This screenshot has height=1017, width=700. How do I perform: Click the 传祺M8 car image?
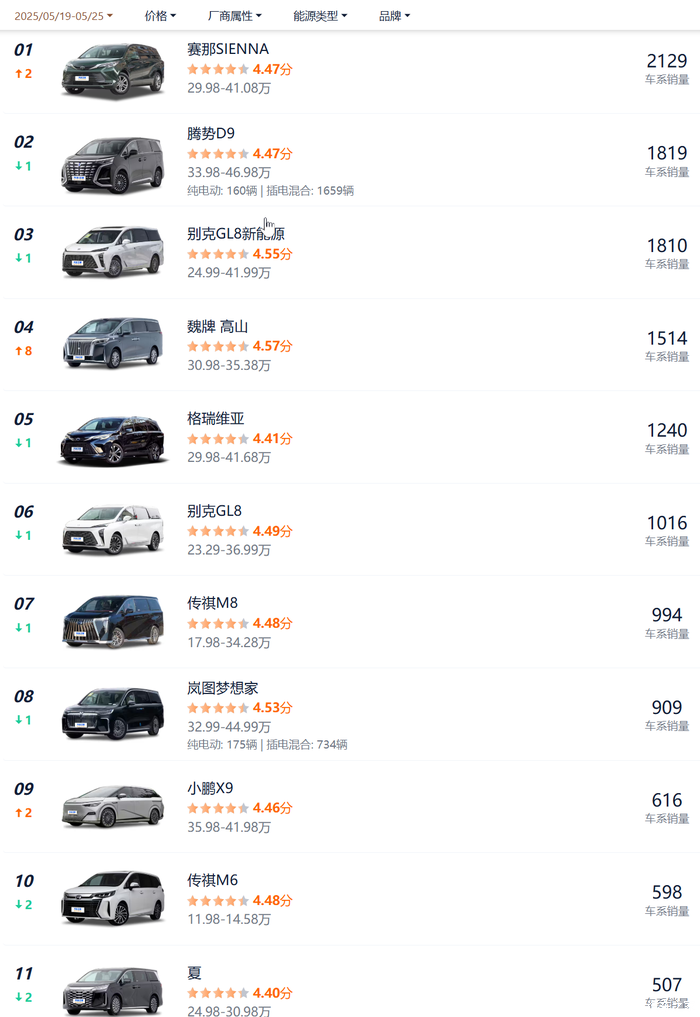pos(112,621)
